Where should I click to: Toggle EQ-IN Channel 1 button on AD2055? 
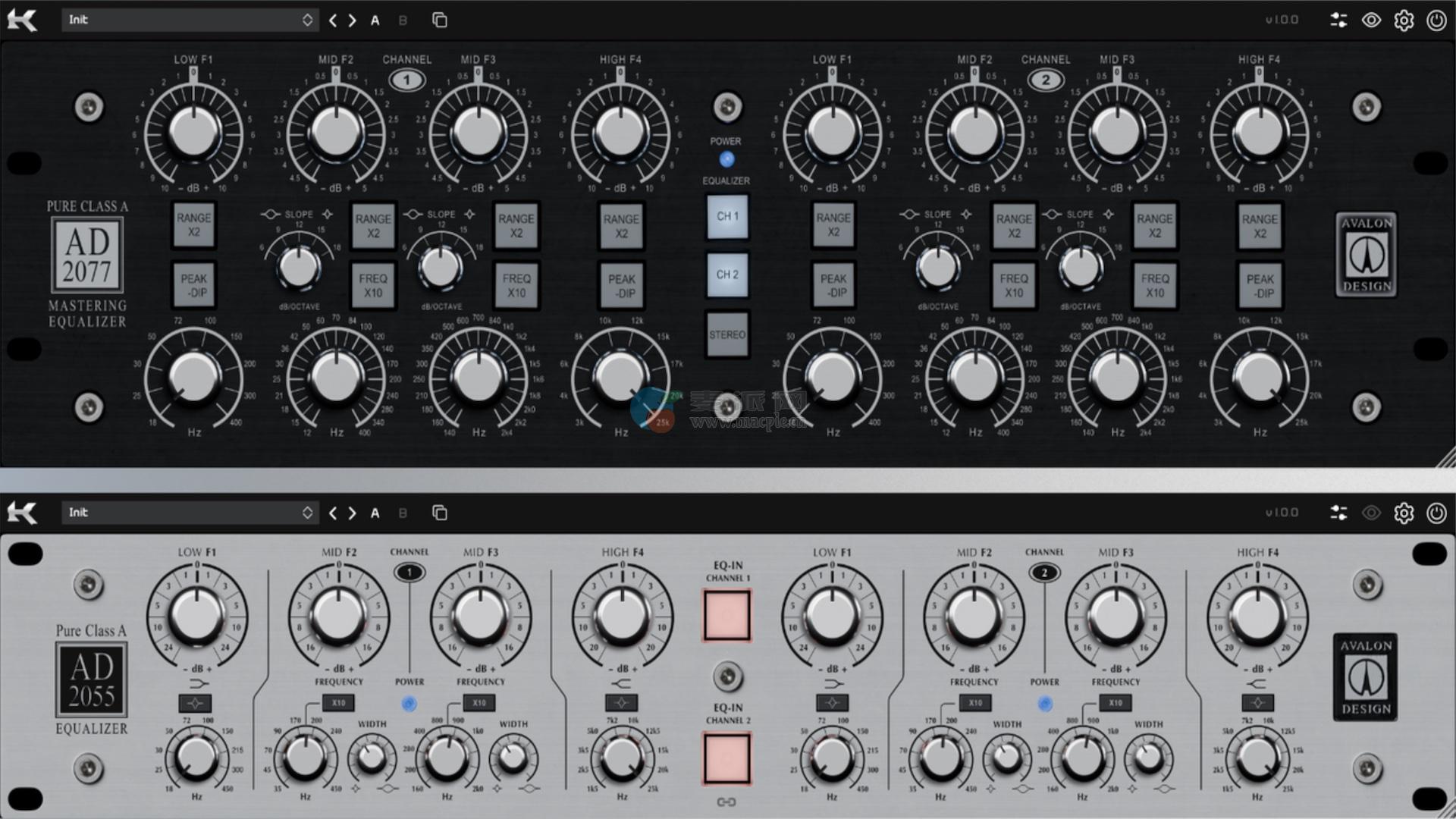point(727,616)
